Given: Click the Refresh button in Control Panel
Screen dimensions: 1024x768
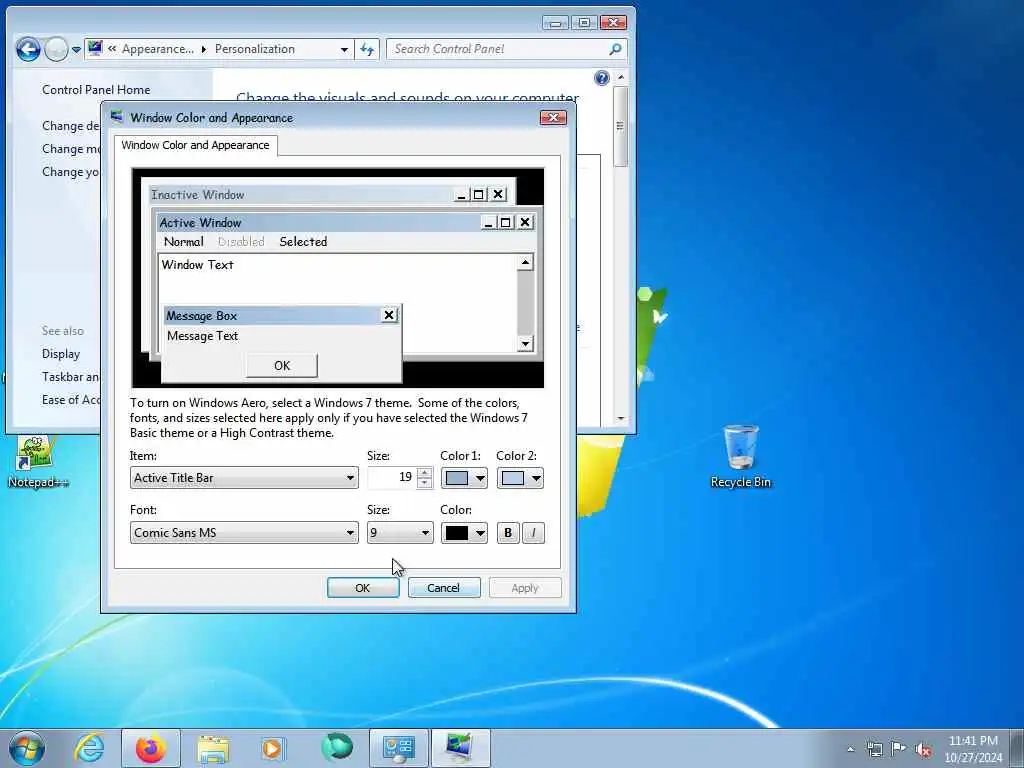Looking at the screenshot, I should [367, 49].
